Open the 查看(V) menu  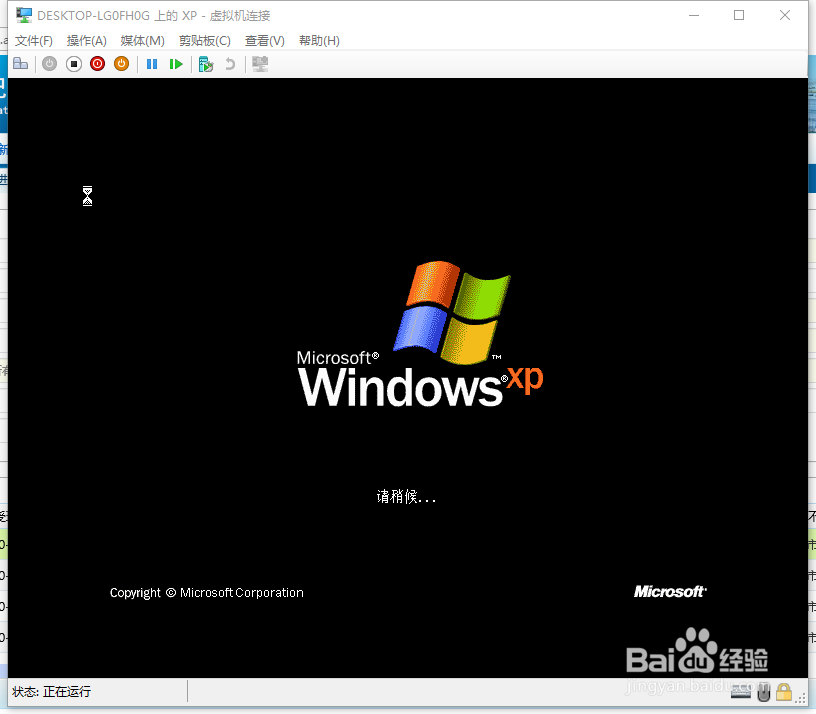(264, 41)
